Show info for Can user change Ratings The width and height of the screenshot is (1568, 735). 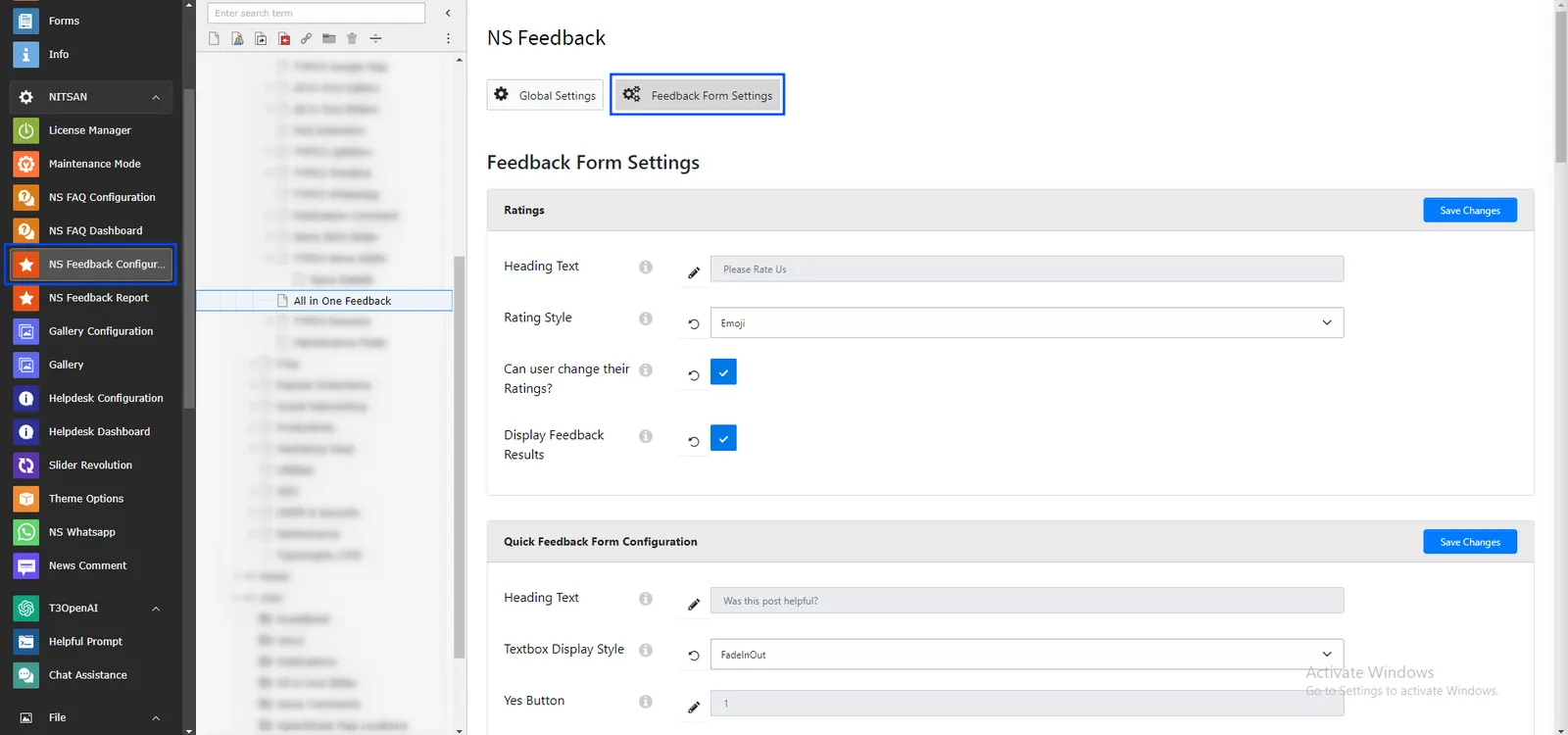tap(646, 370)
